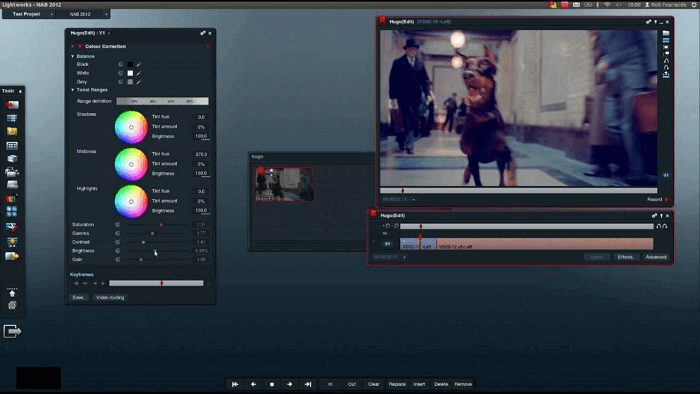This screenshot has height=394, width=700.
Task: Click the red flag icon of the viewer window
Action: [383, 20]
